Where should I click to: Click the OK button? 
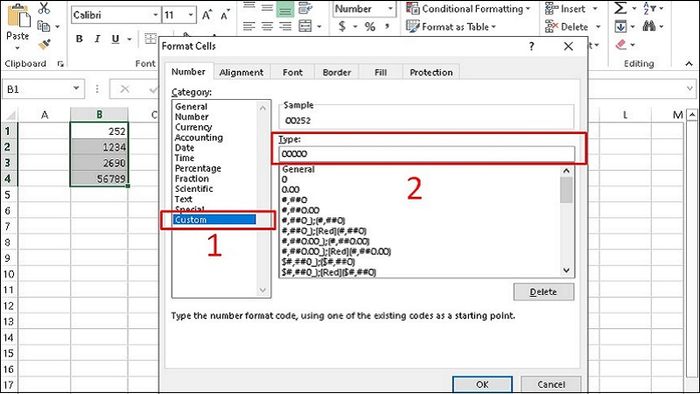tap(482, 384)
